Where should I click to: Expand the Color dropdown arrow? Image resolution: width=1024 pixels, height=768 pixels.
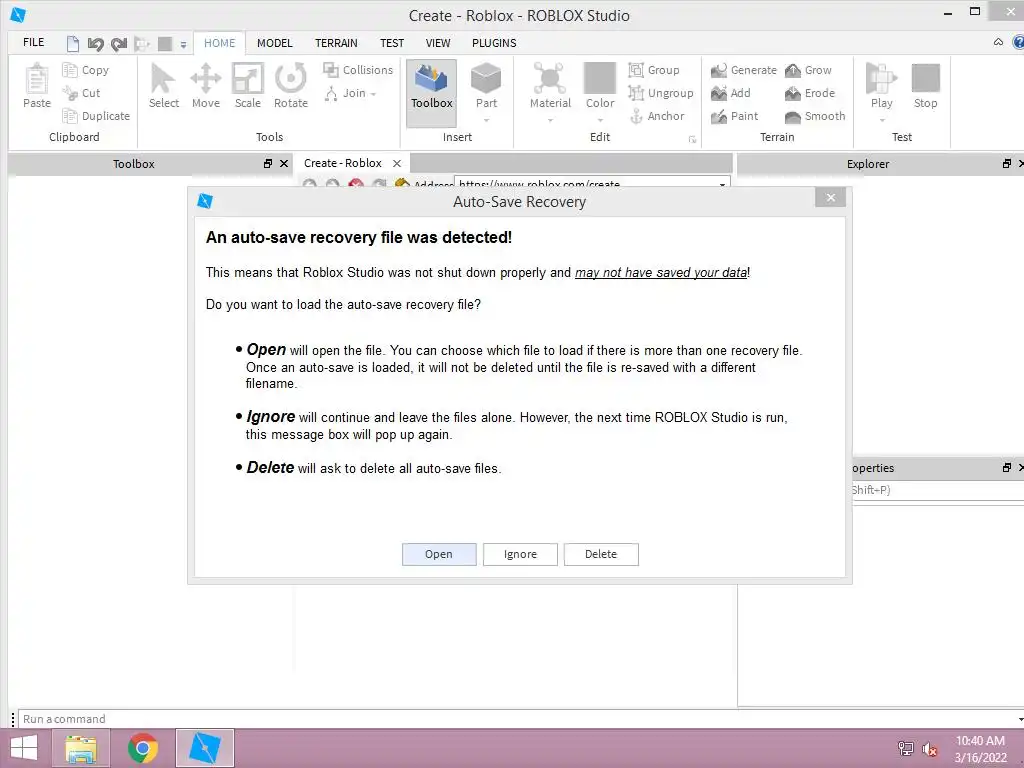coord(600,120)
